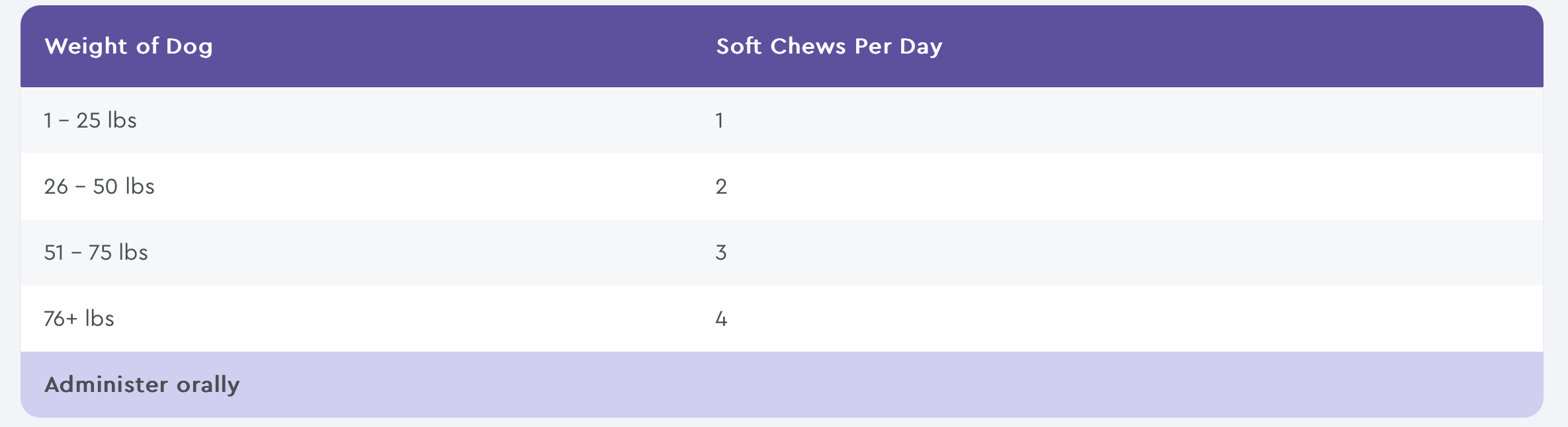Click the word "Chews" in the header
This screenshot has height=427, width=1568.
pyautogui.click(x=808, y=46)
